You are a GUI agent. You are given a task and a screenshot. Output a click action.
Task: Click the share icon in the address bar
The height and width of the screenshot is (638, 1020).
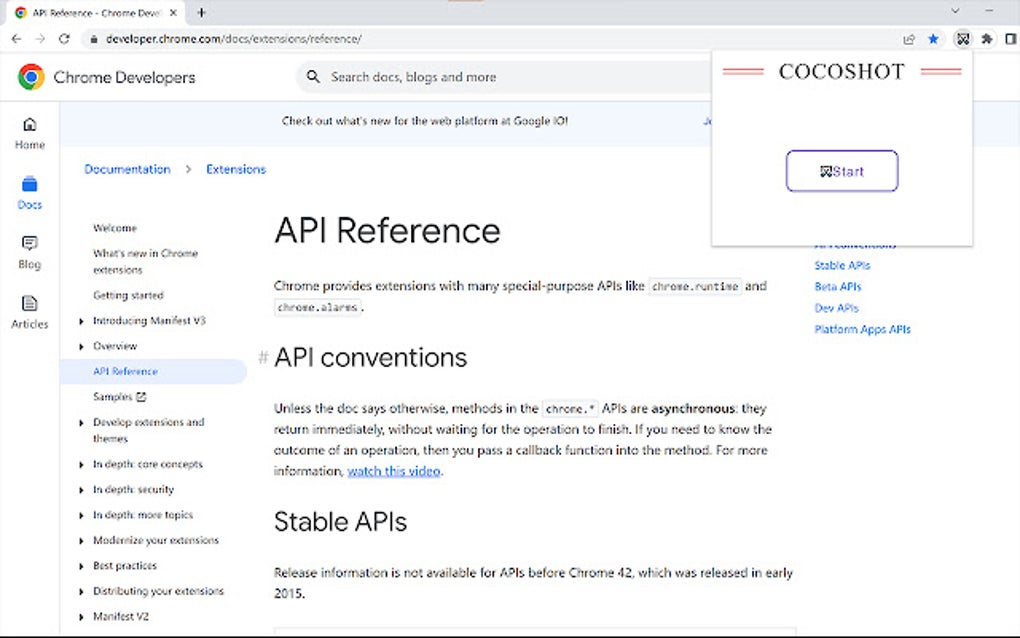908,38
